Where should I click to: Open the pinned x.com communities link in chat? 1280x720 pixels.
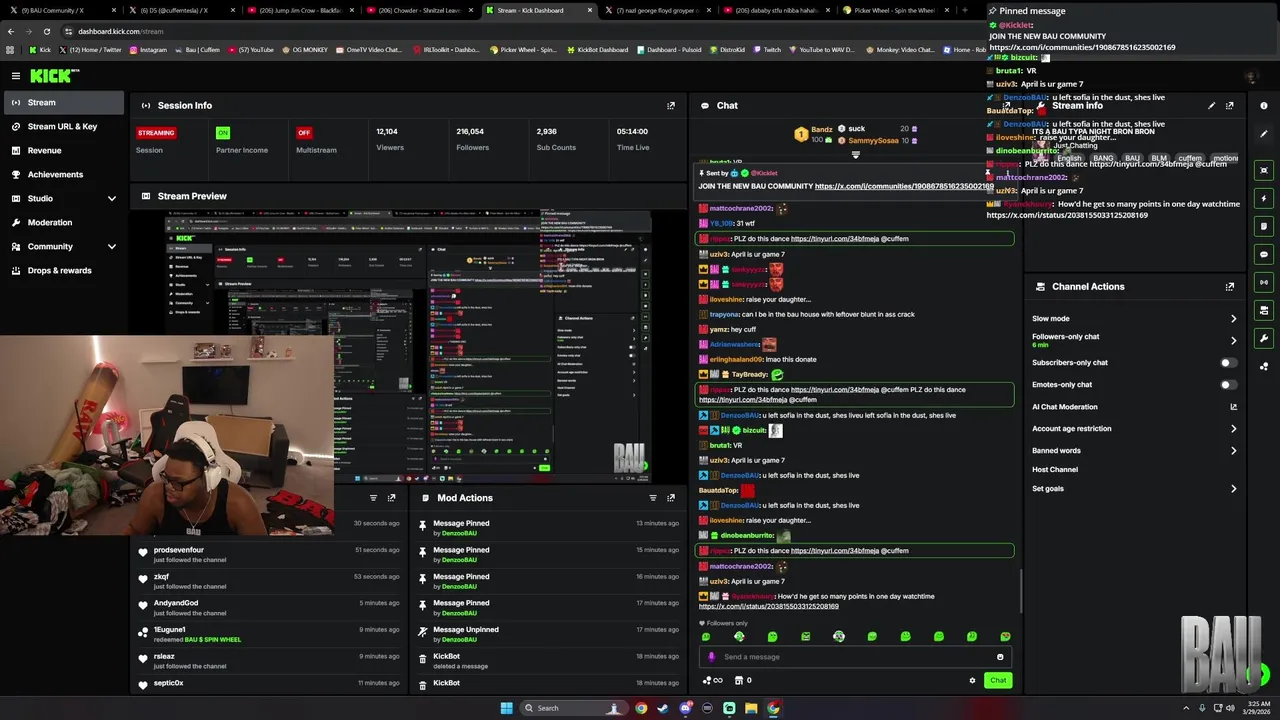(x=904, y=186)
